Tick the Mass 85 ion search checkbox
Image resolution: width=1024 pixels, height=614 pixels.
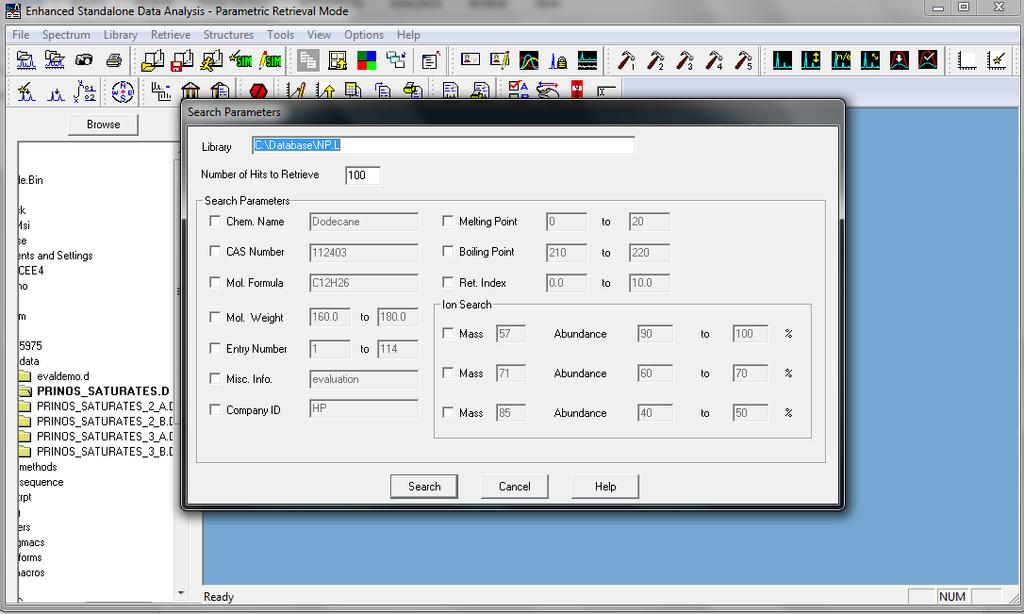[447, 413]
